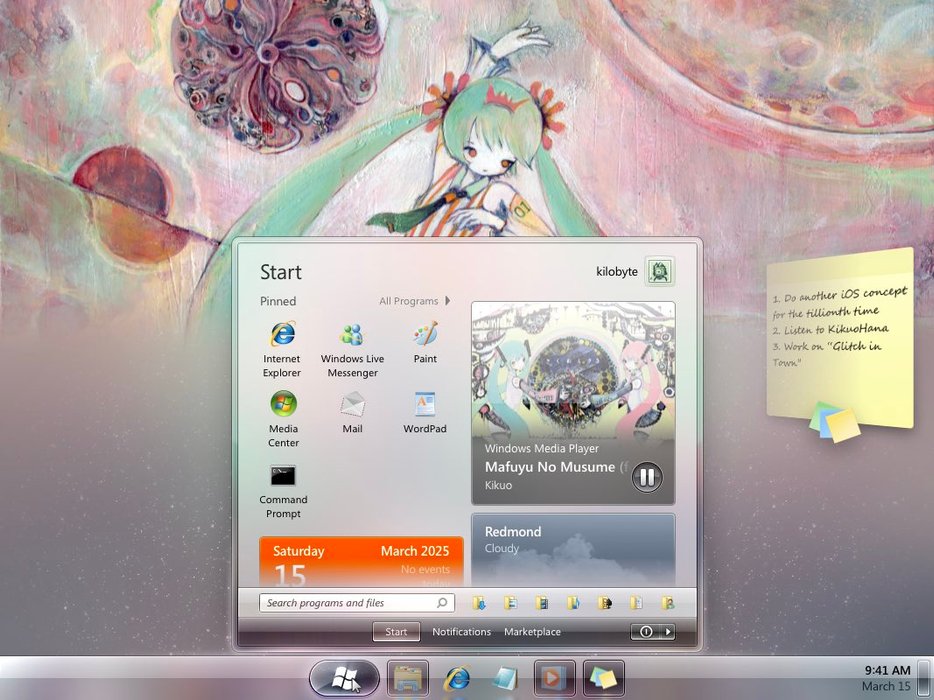Launch Internet Explorer from the taskbar

click(457, 678)
